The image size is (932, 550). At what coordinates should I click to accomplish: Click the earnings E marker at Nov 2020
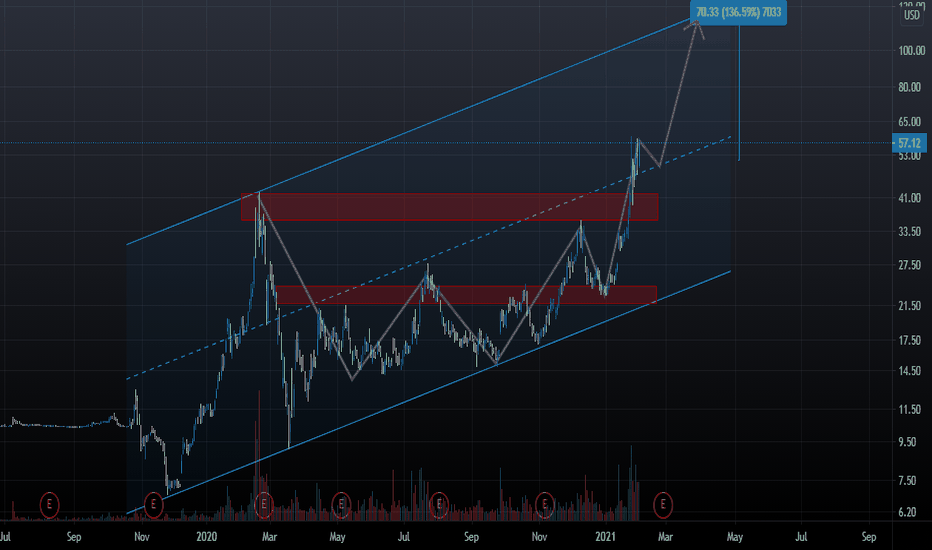(544, 505)
